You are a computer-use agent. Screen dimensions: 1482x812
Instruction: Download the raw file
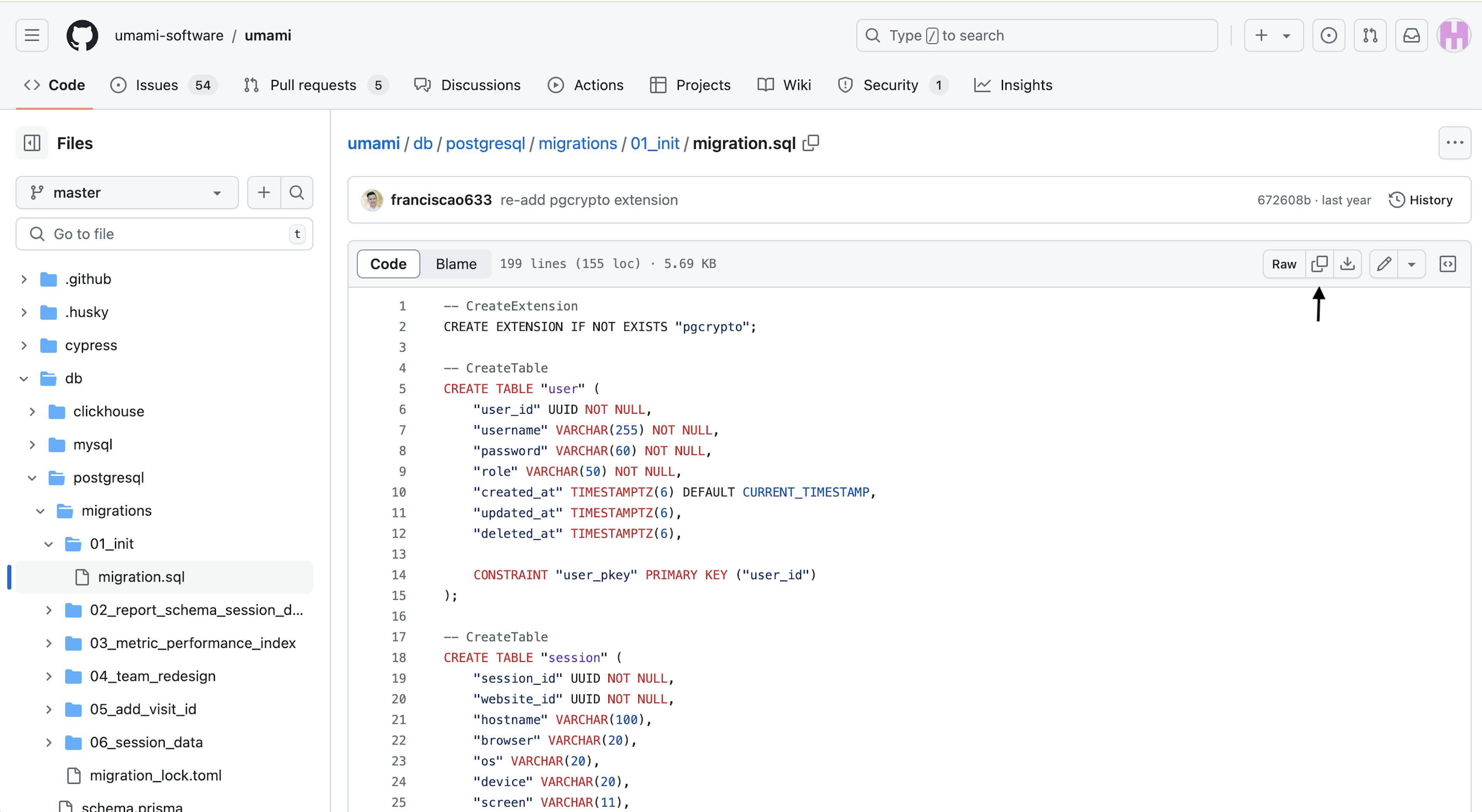point(1347,264)
